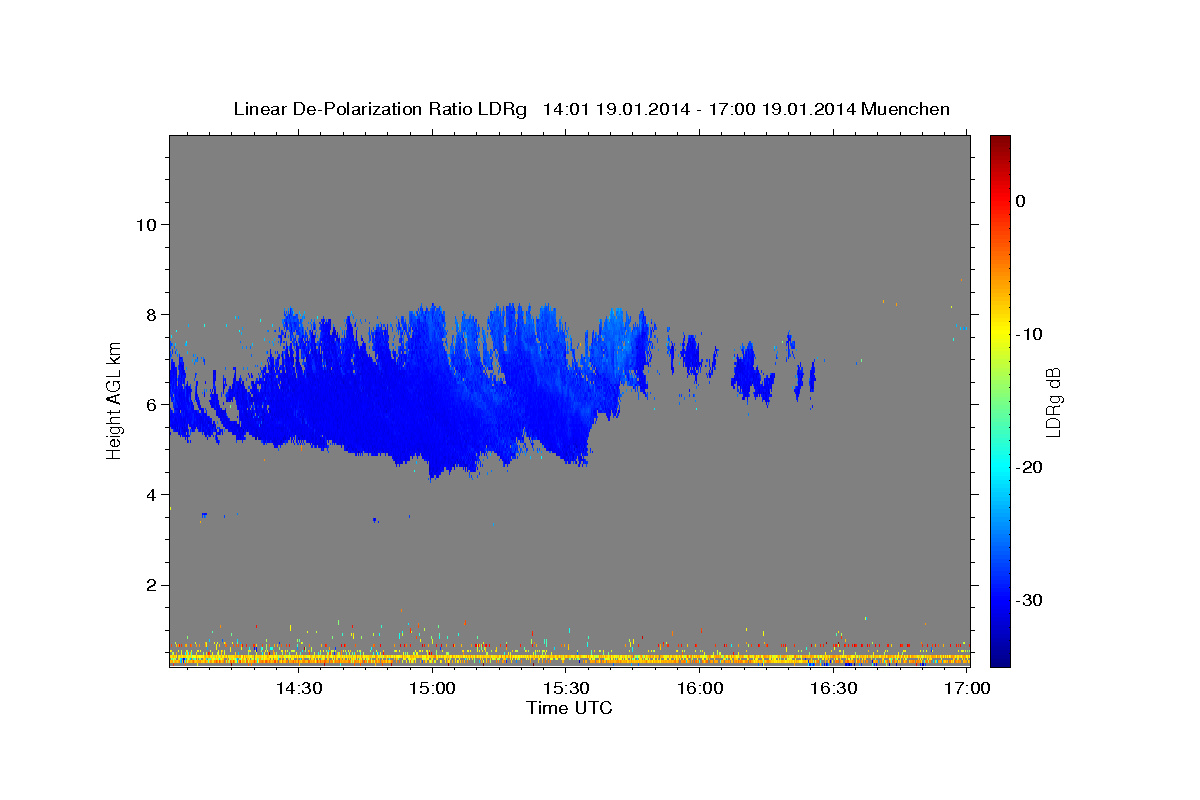Click the 'Time UTC' axis label
Image resolution: width=1200 pixels, height=800 pixels.
coord(569,708)
